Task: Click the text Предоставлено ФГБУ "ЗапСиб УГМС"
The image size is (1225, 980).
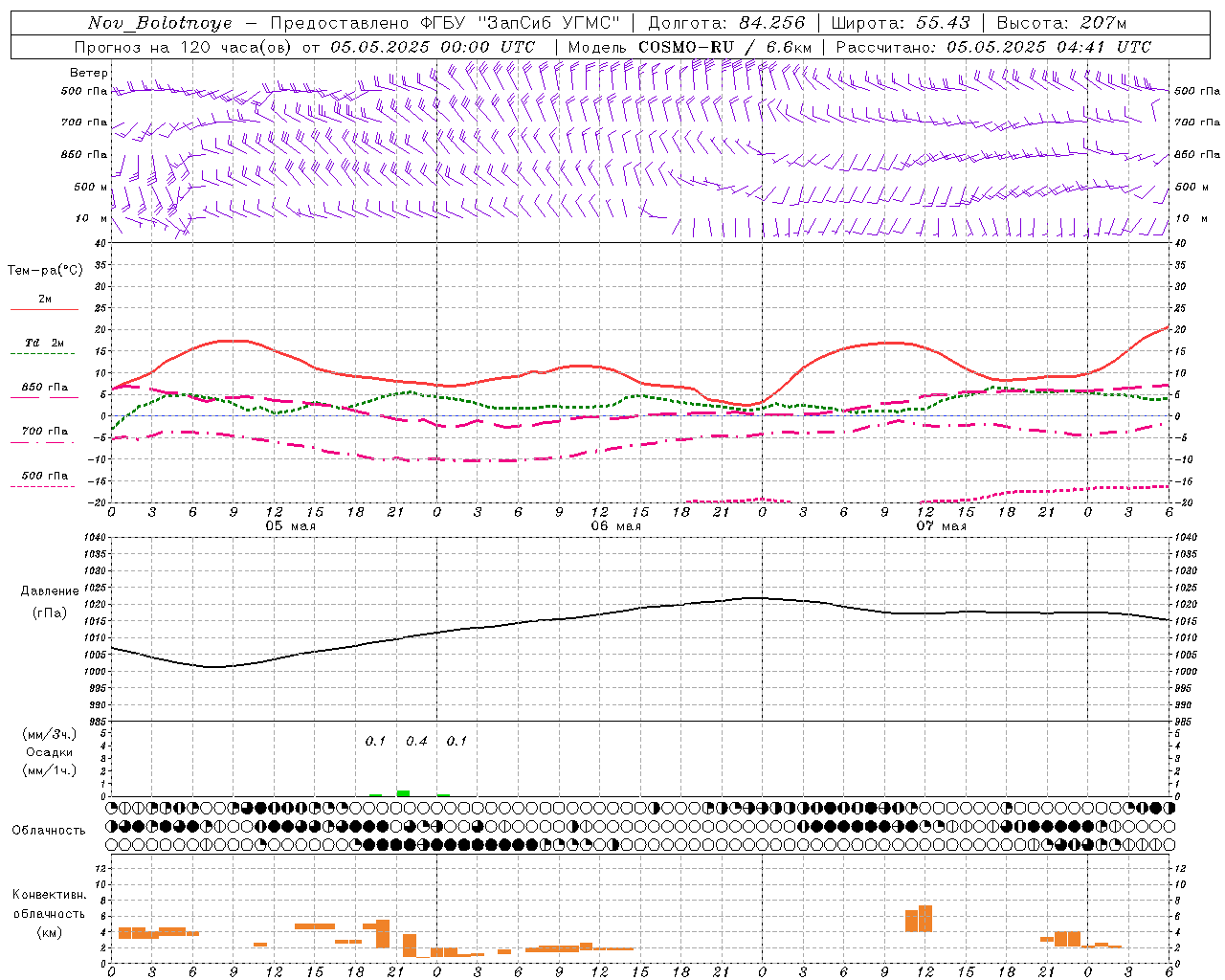Action: pyautogui.click(x=445, y=23)
